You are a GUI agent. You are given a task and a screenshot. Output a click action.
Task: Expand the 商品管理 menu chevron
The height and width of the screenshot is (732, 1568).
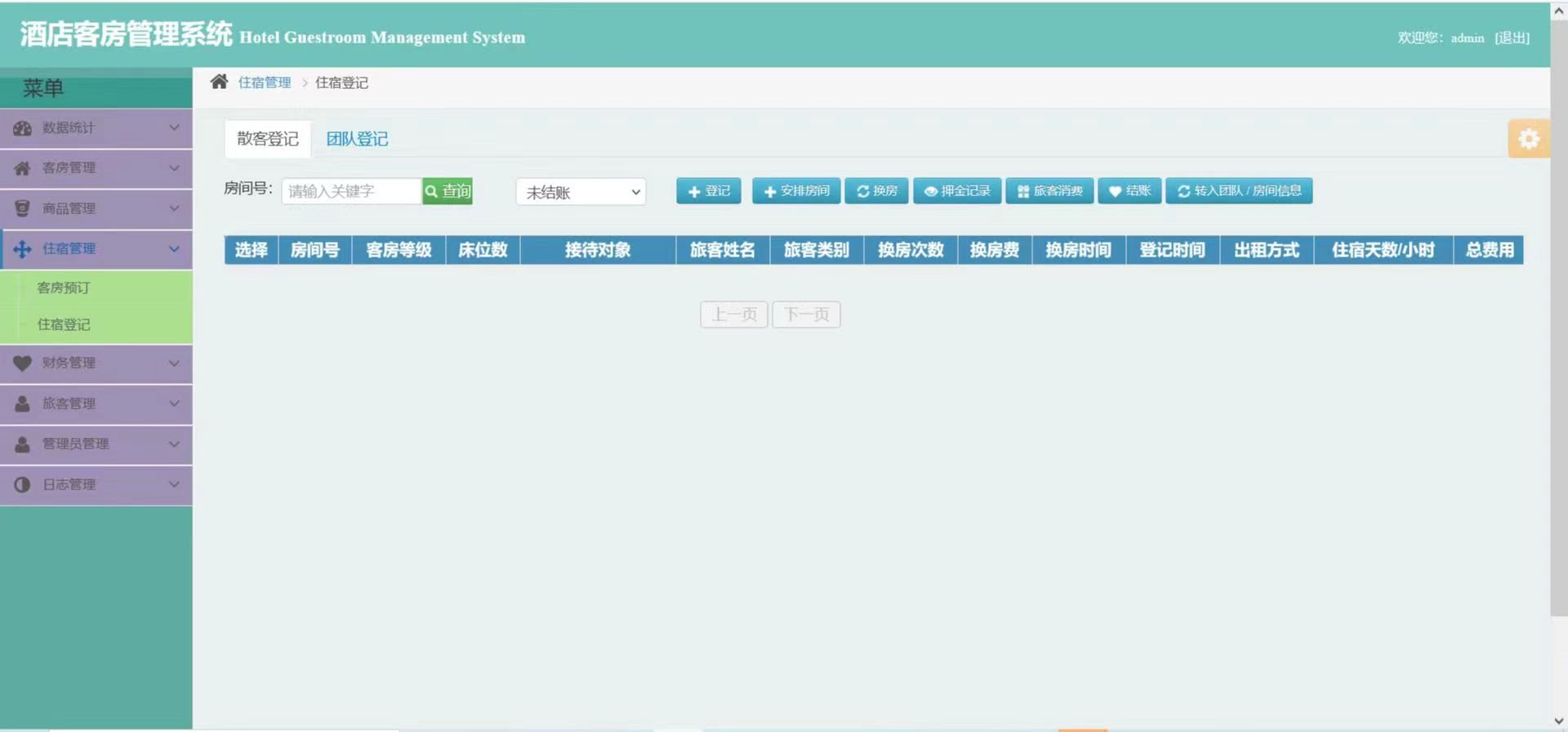174,208
